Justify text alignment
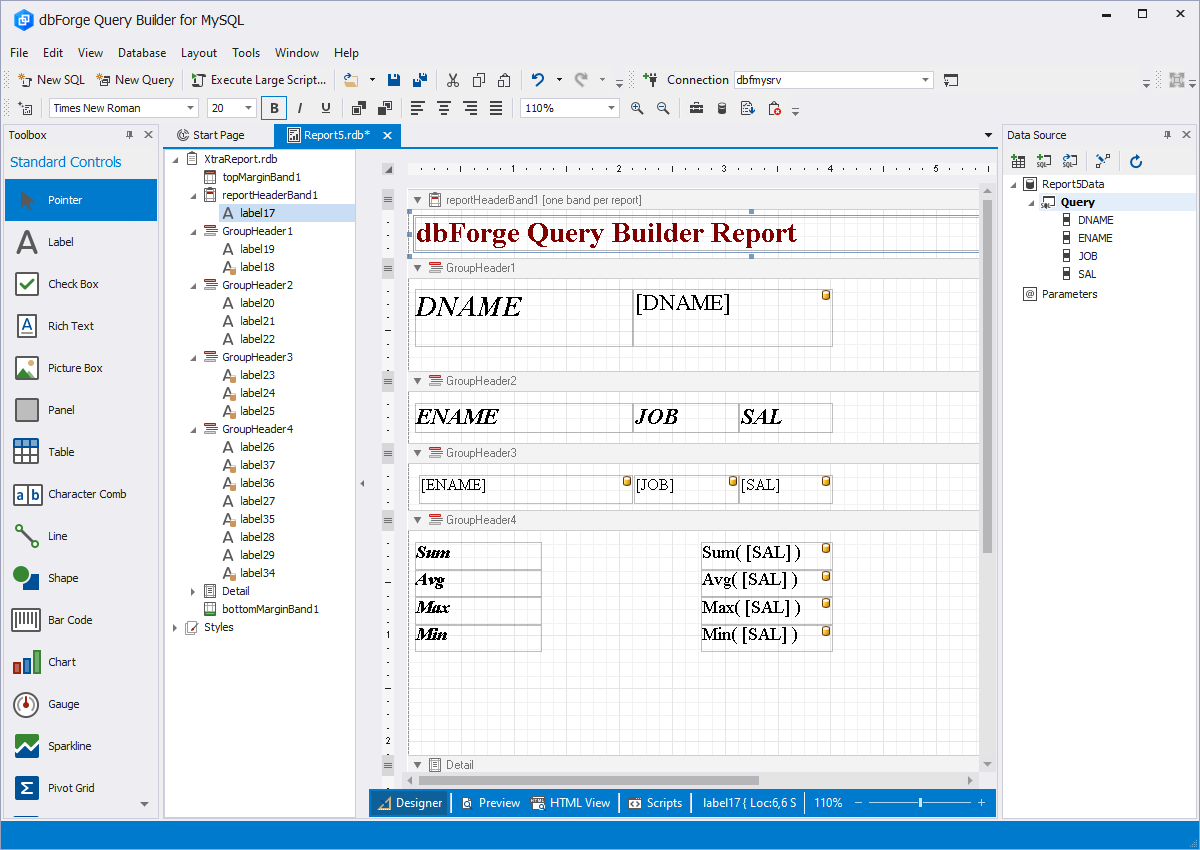Image resolution: width=1200 pixels, height=850 pixels. [496, 108]
